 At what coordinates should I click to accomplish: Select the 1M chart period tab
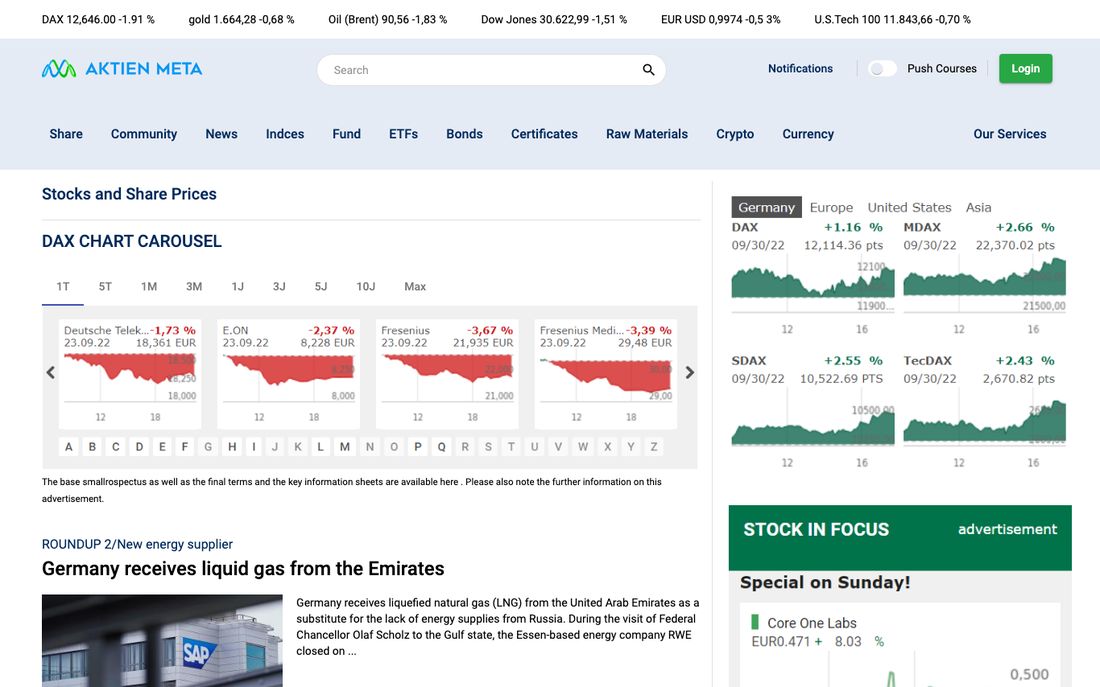[149, 286]
